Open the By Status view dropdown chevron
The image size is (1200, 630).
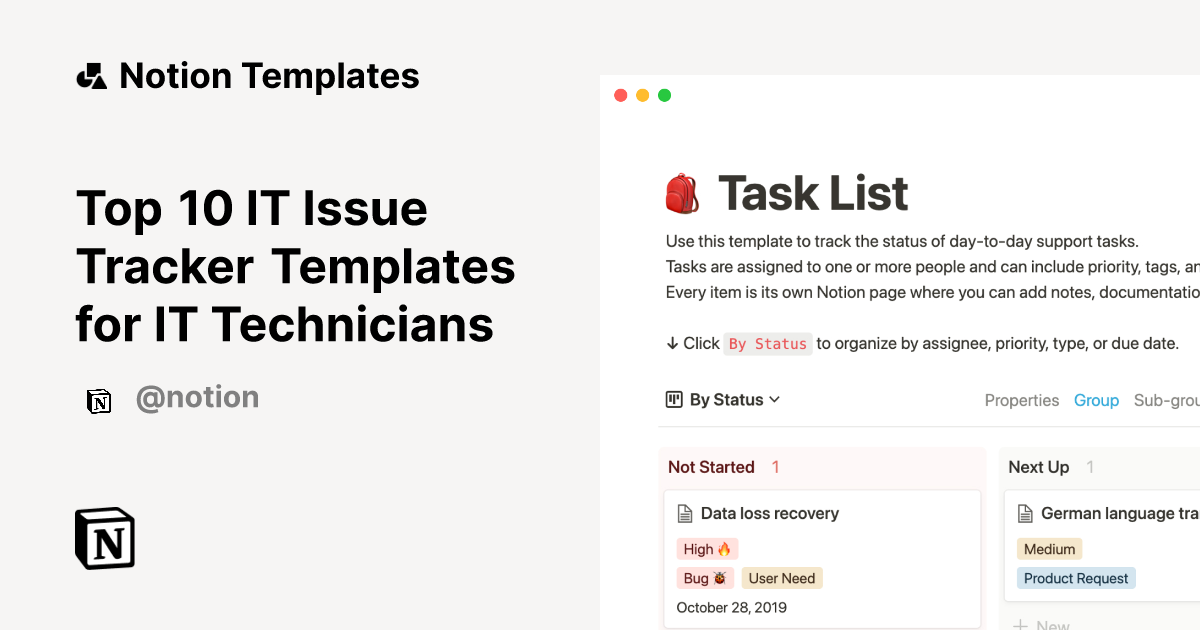(775, 399)
